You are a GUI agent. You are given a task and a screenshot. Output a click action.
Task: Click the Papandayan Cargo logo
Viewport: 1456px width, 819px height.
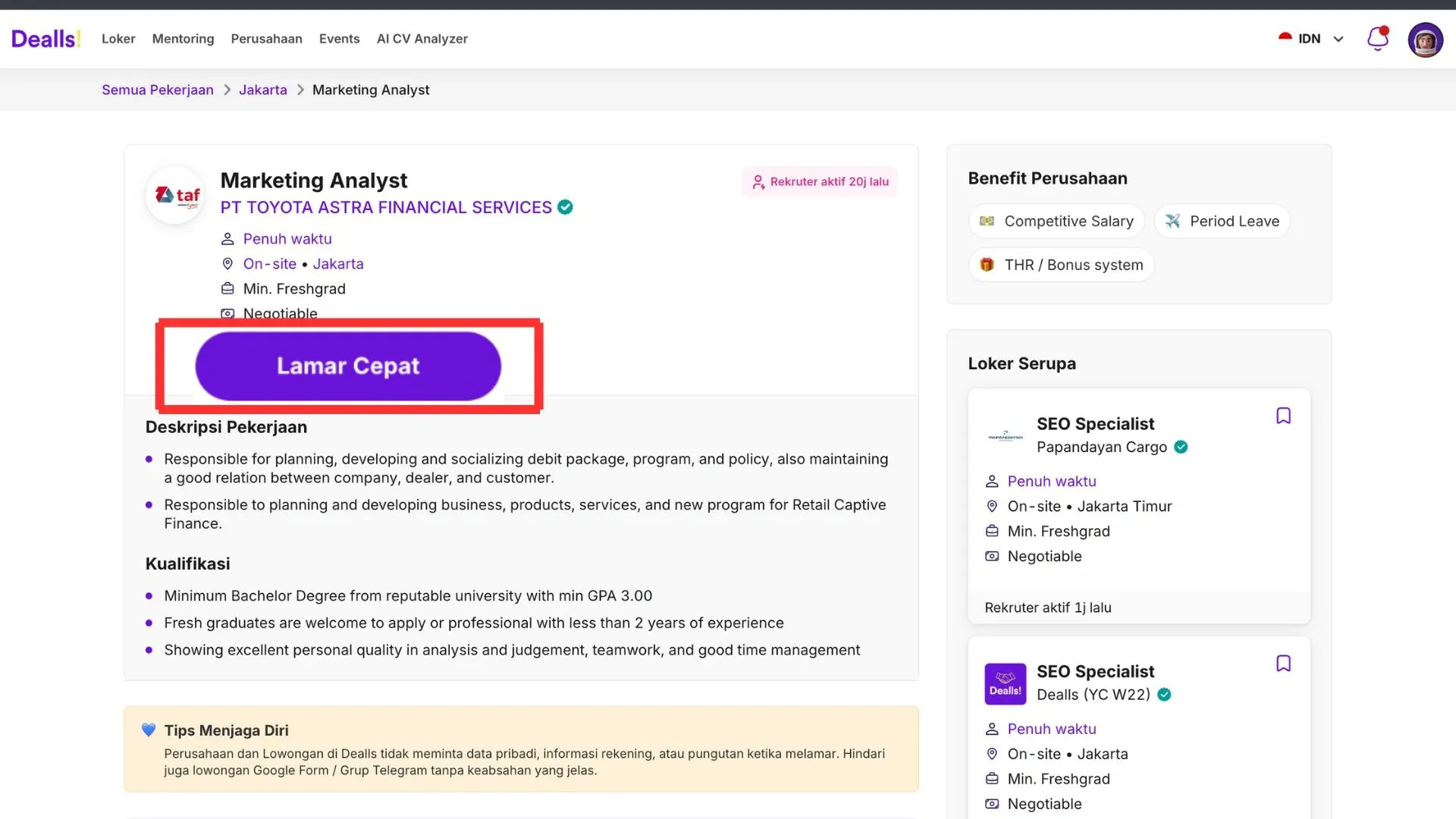[x=1006, y=436]
